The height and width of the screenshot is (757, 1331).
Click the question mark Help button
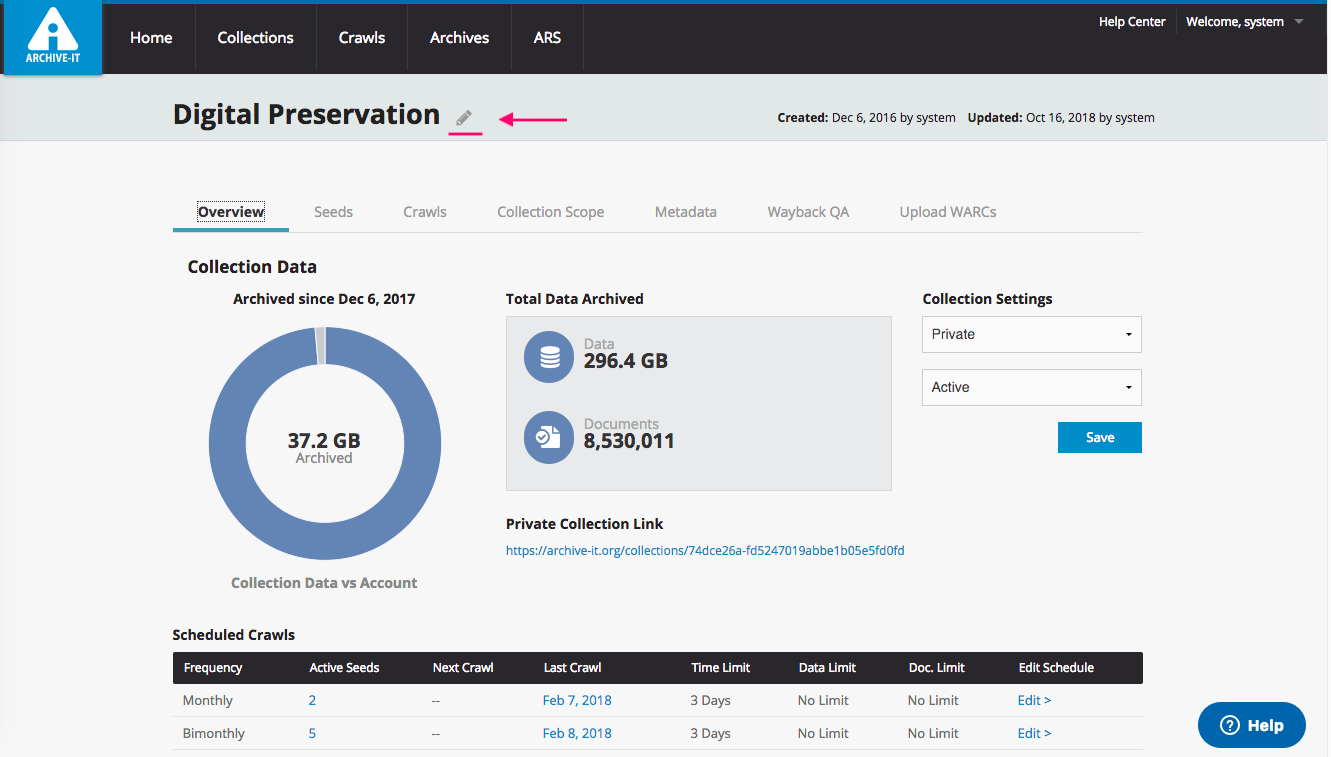coord(1251,725)
